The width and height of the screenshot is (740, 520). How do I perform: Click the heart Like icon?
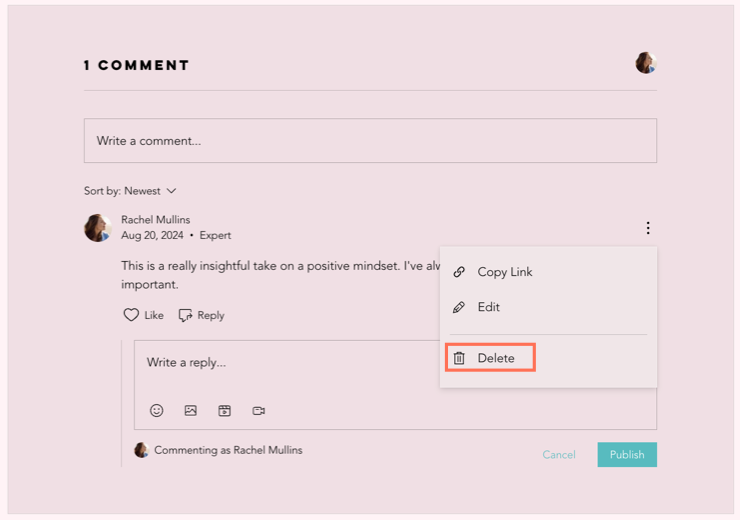pyautogui.click(x=131, y=315)
